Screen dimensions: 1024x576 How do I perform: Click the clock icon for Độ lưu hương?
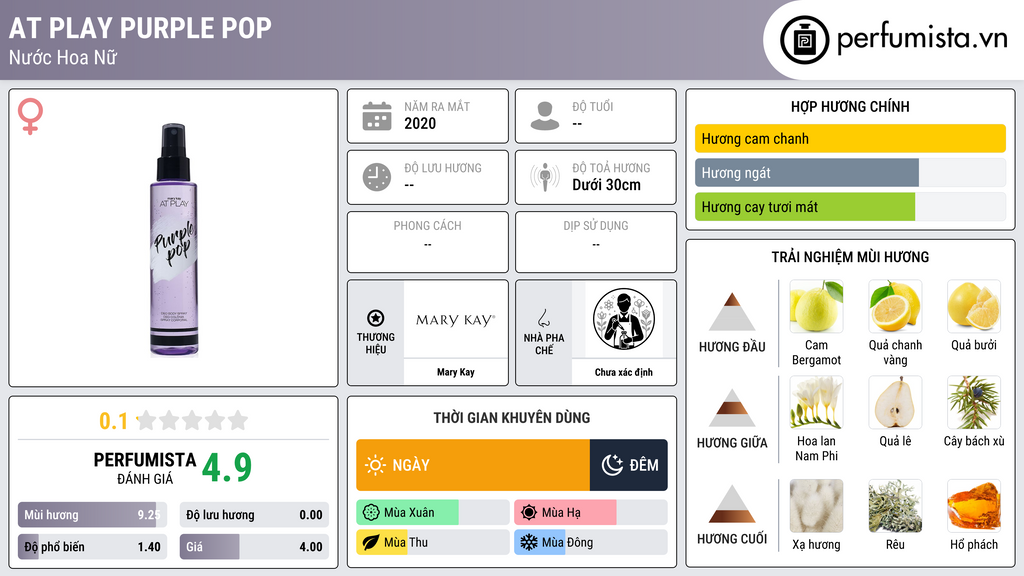click(x=377, y=177)
